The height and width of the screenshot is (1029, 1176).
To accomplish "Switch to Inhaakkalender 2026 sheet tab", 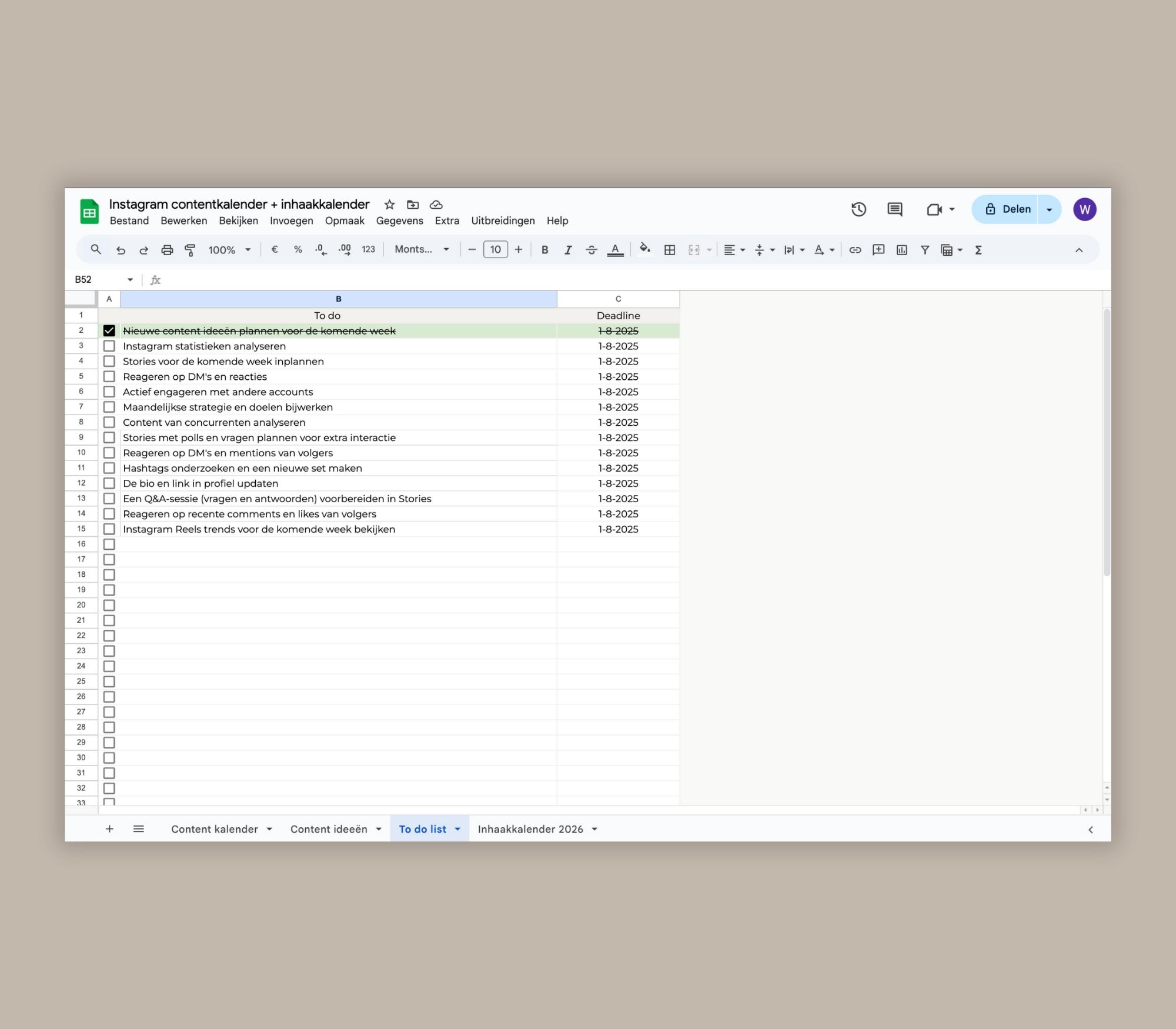I will 530,829.
